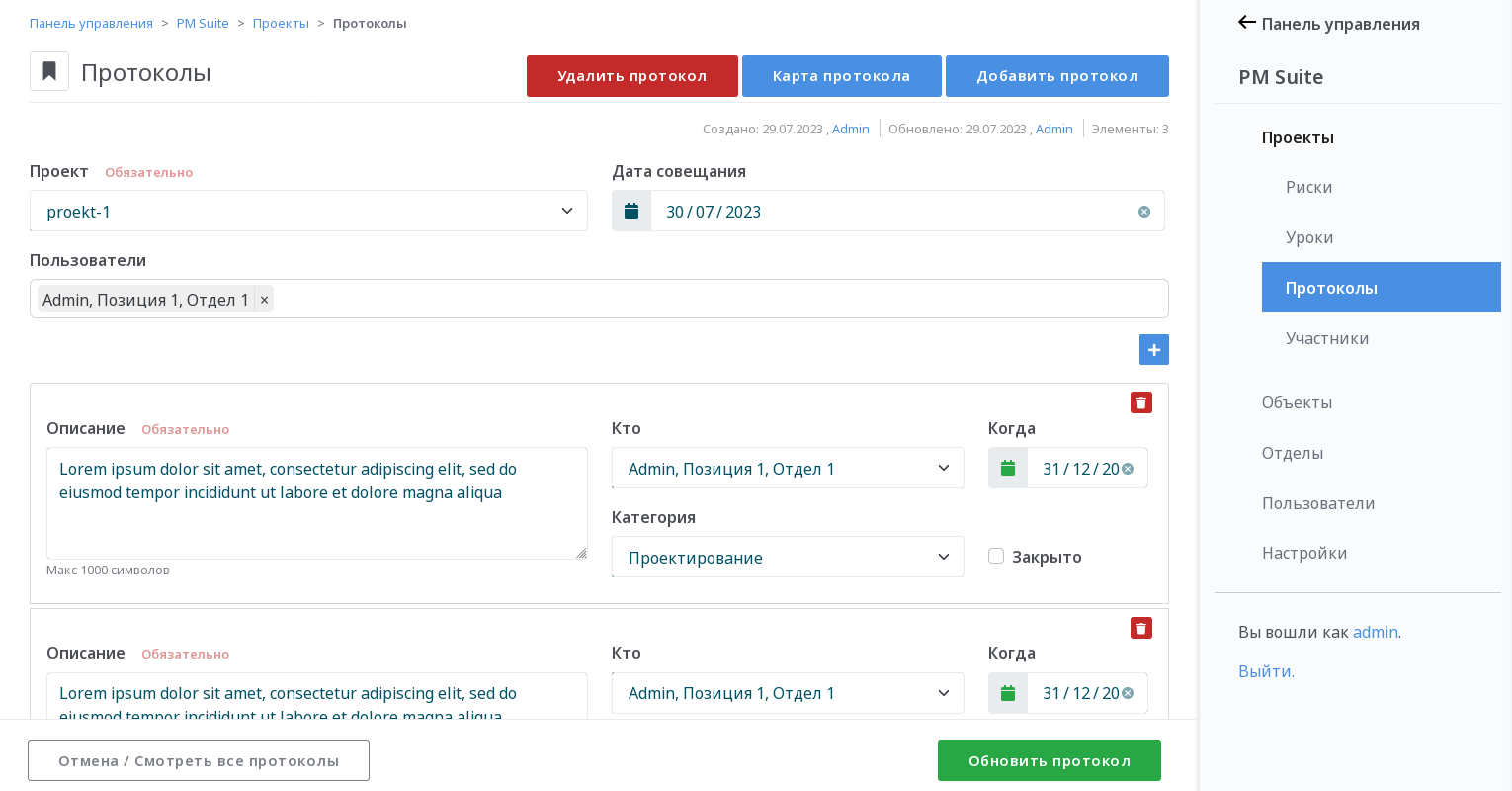The image size is (1512, 791).
Task: Click Панель управления breadcrumb link
Action: pos(91,23)
